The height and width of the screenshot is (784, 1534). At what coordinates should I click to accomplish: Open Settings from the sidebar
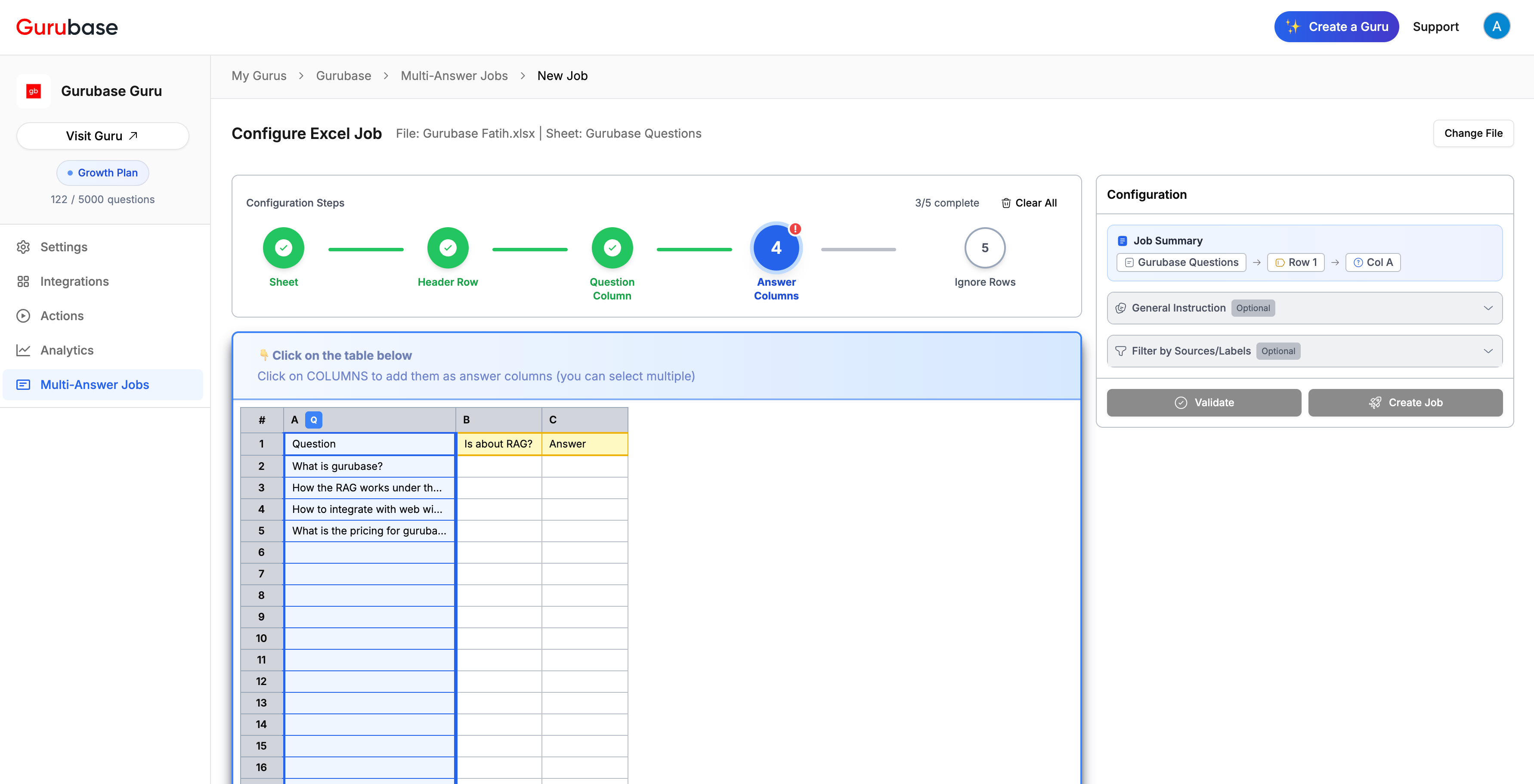pyautogui.click(x=64, y=247)
